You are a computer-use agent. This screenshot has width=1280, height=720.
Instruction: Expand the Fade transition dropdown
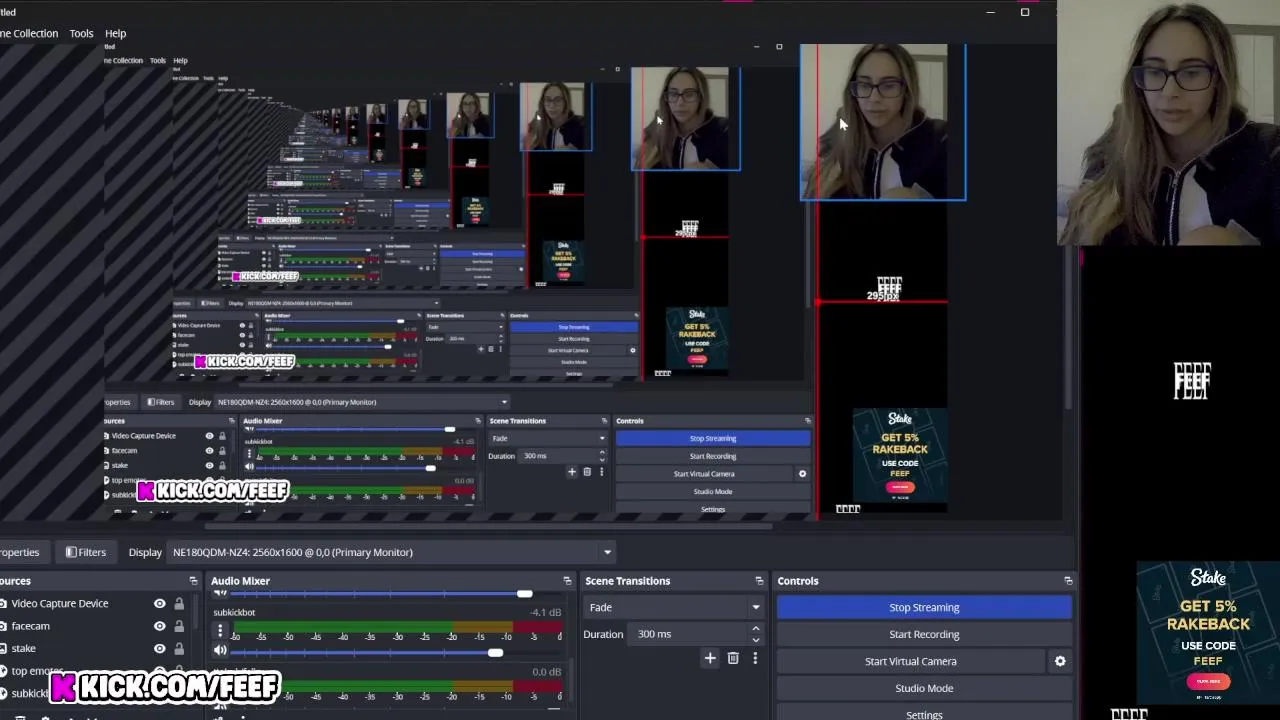[x=674, y=607]
